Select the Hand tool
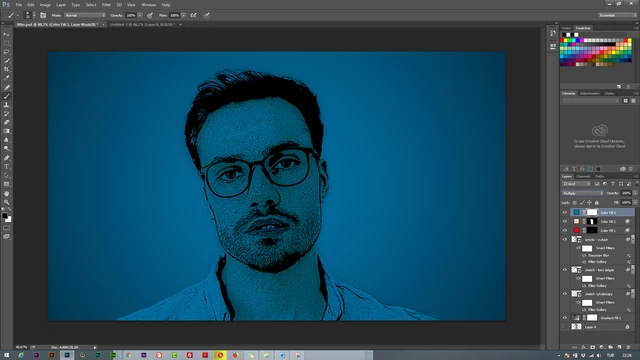 click(6, 193)
